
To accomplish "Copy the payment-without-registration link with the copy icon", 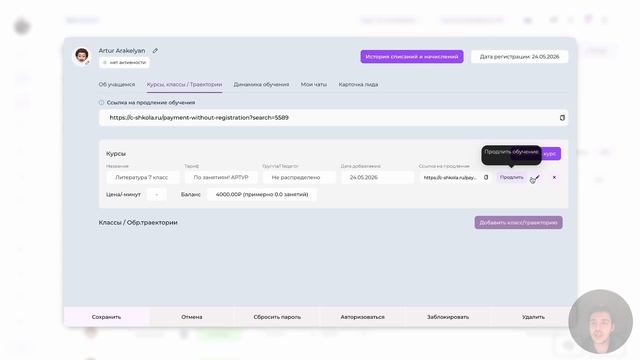I will [x=562, y=118].
